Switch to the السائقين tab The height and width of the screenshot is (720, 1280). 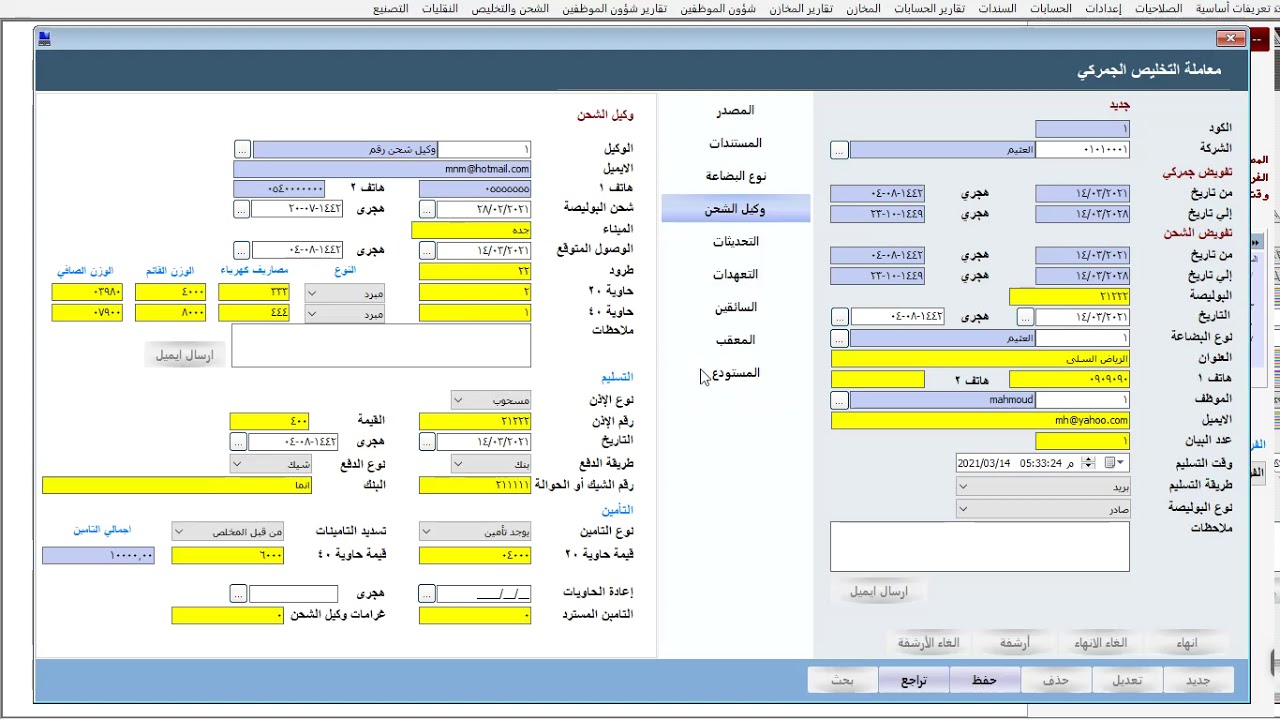pos(735,308)
